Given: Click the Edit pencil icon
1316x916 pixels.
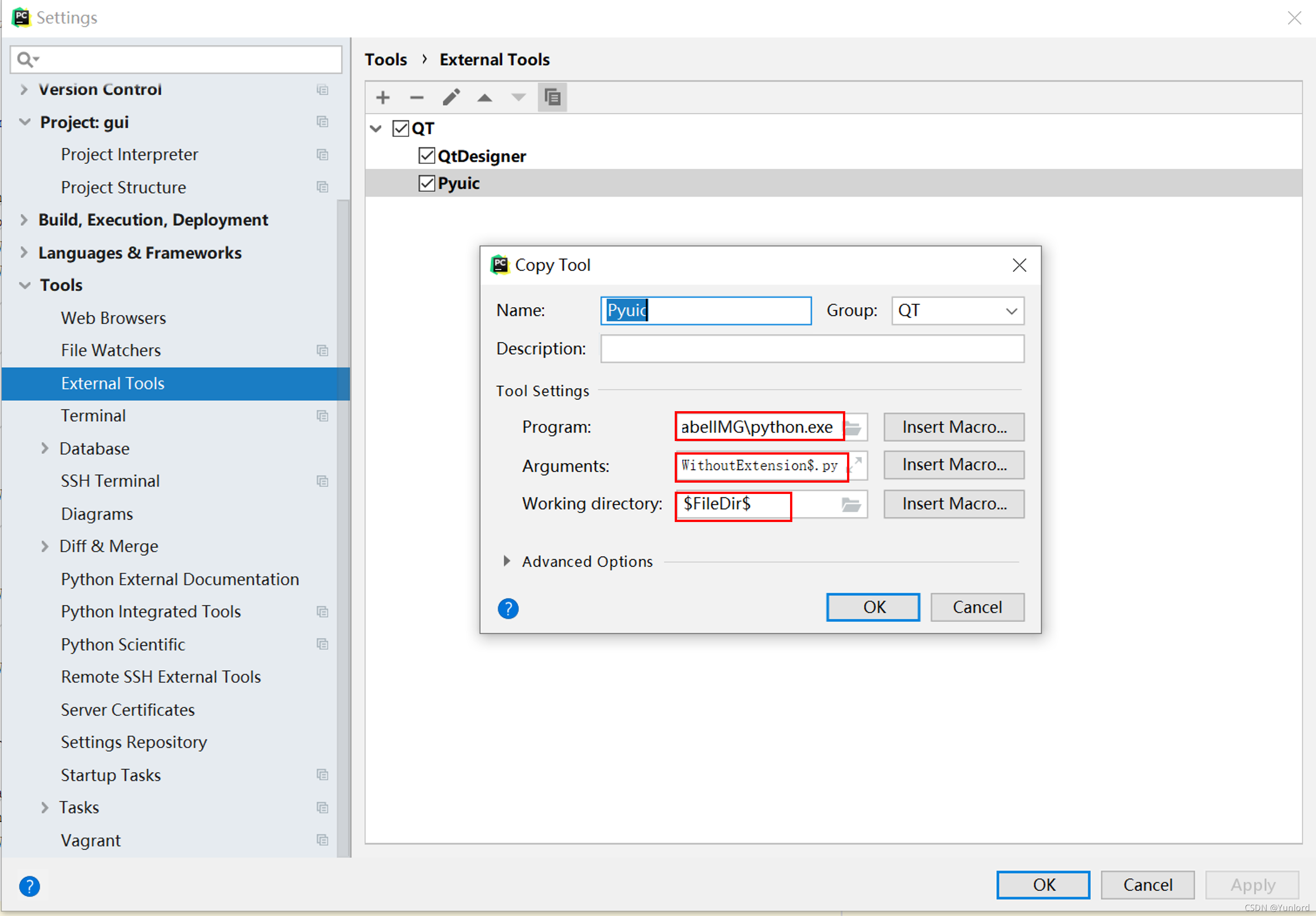Looking at the screenshot, I should click(451, 97).
